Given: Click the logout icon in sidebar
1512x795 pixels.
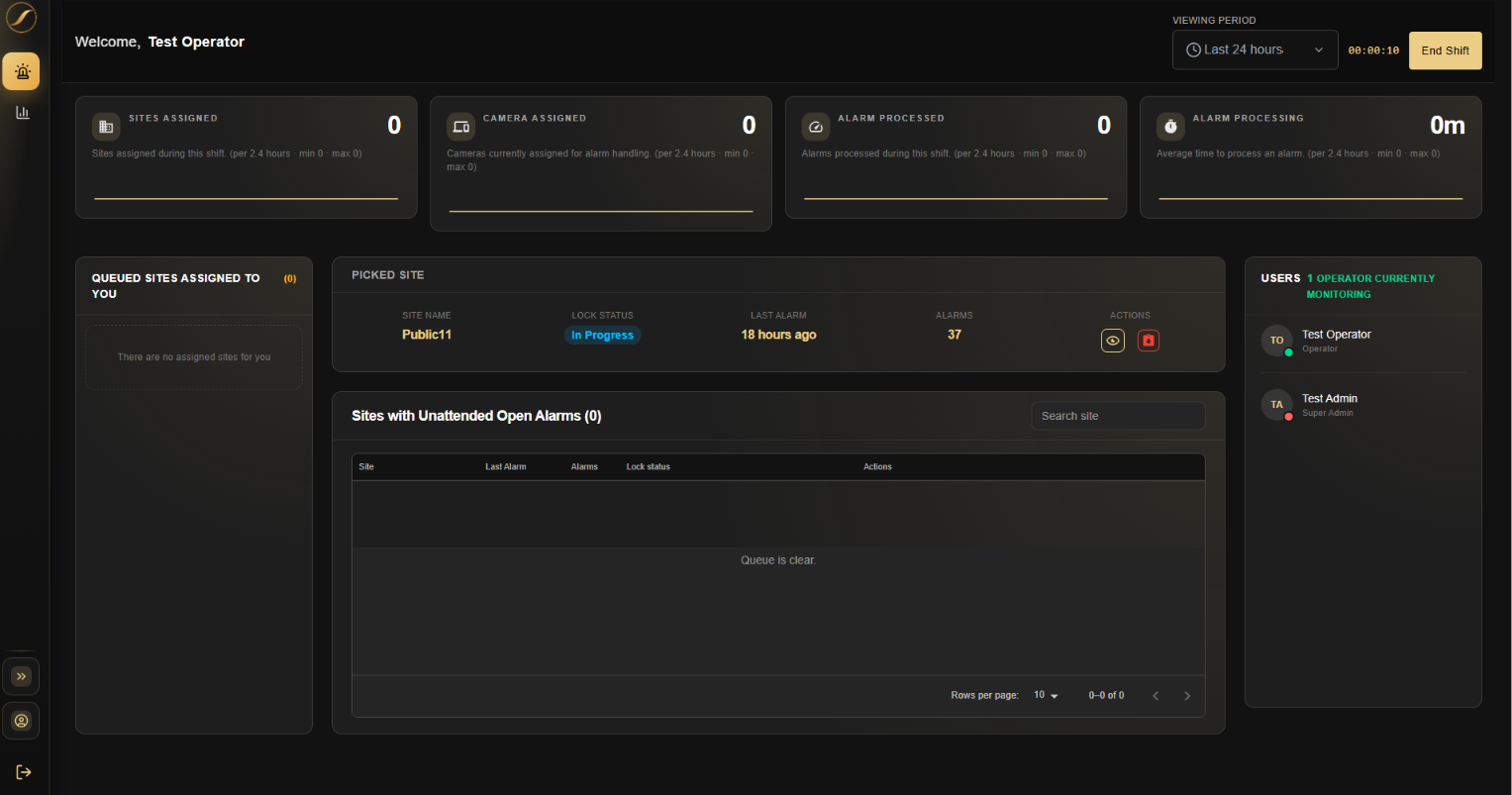Looking at the screenshot, I should [23, 772].
